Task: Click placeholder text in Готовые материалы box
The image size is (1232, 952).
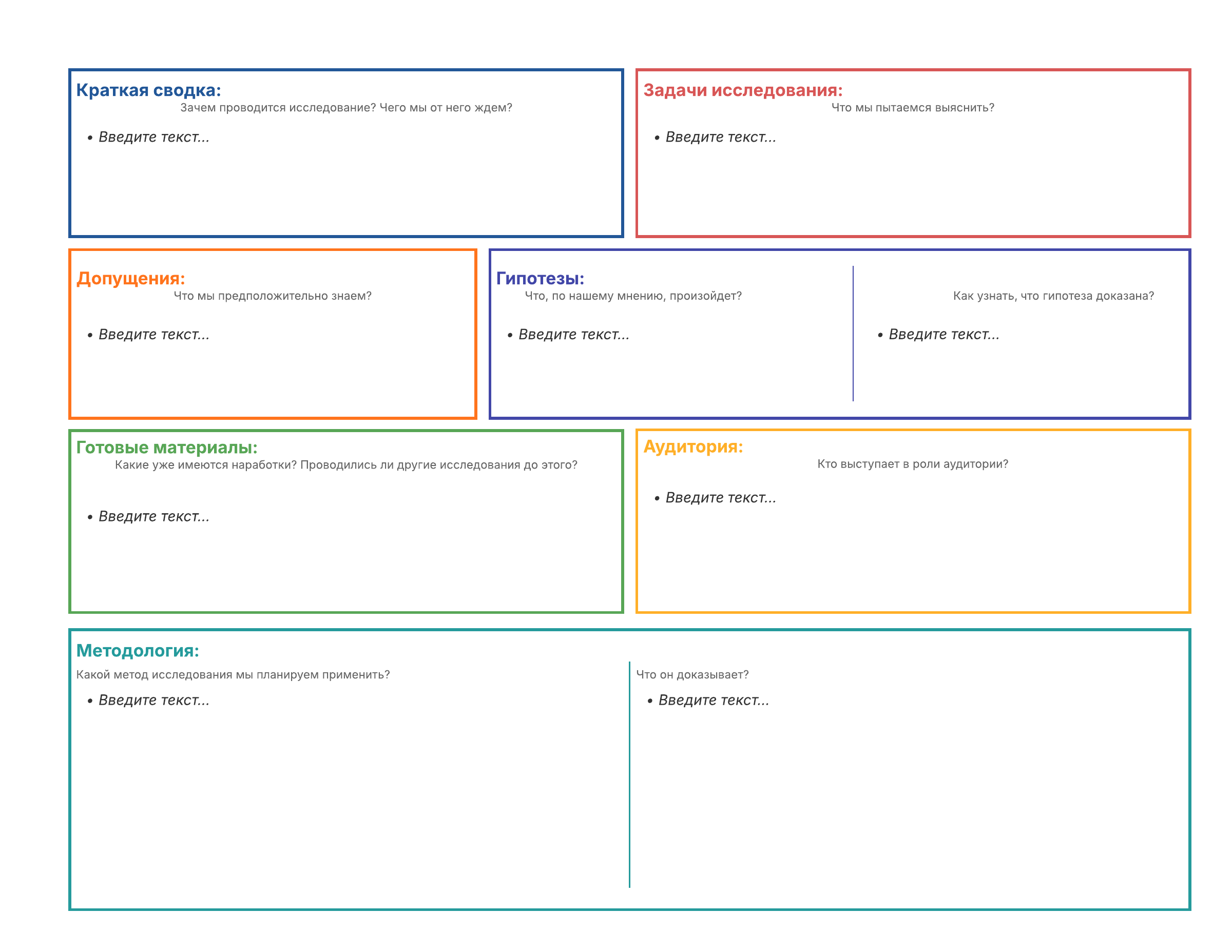Action: pyautogui.click(x=153, y=516)
